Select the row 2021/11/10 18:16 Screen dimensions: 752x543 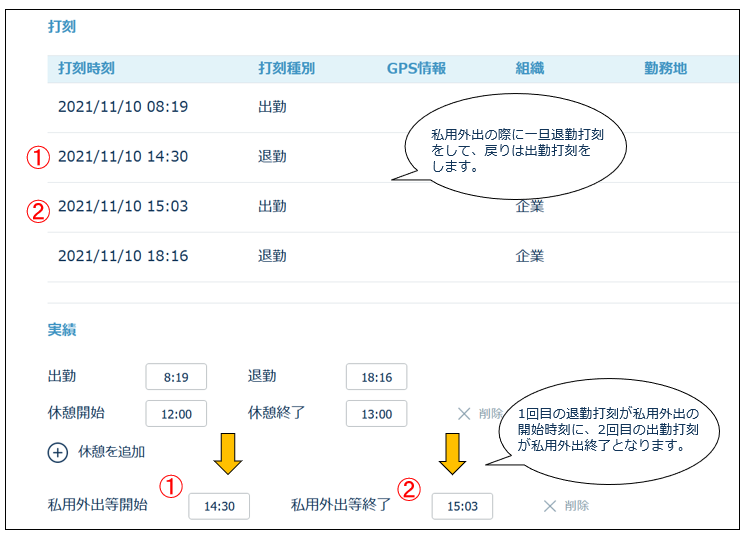392,257
